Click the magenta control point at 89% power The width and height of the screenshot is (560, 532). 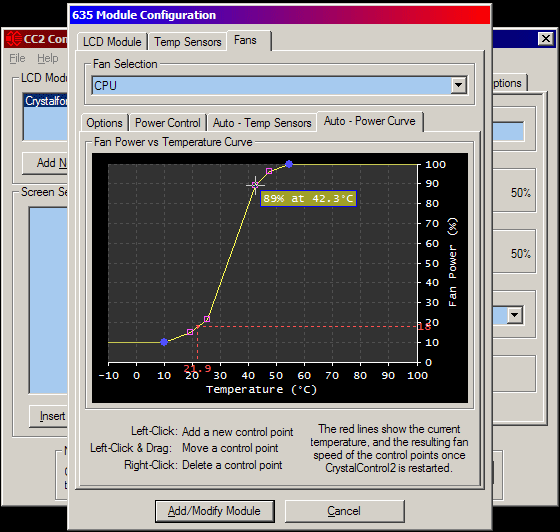(x=255, y=185)
